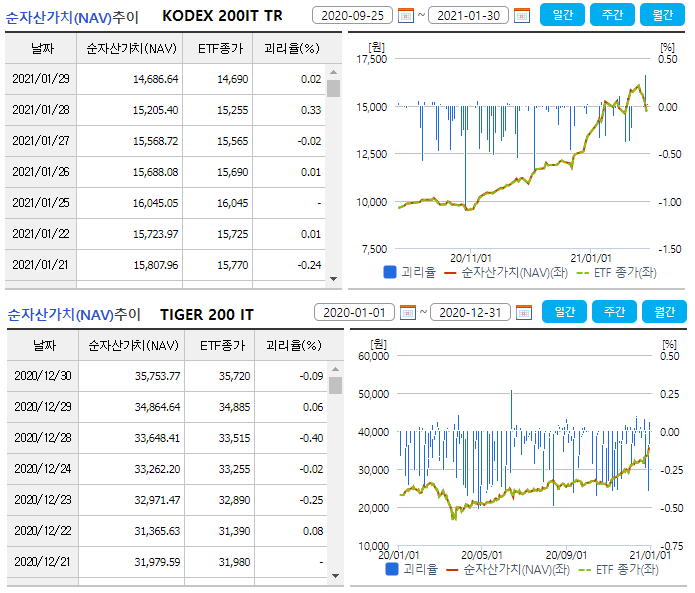Toggle 괴리율 blue legend swatch in KODEX chart
This screenshot has width=695, height=593.
[390, 272]
